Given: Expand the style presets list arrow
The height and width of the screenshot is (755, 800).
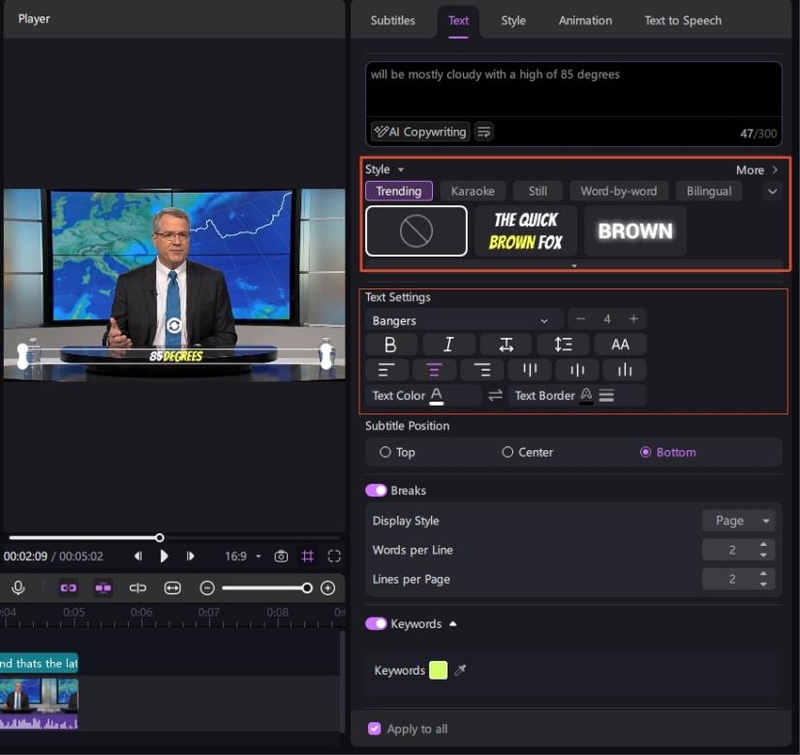Looking at the screenshot, I should click(574, 265).
